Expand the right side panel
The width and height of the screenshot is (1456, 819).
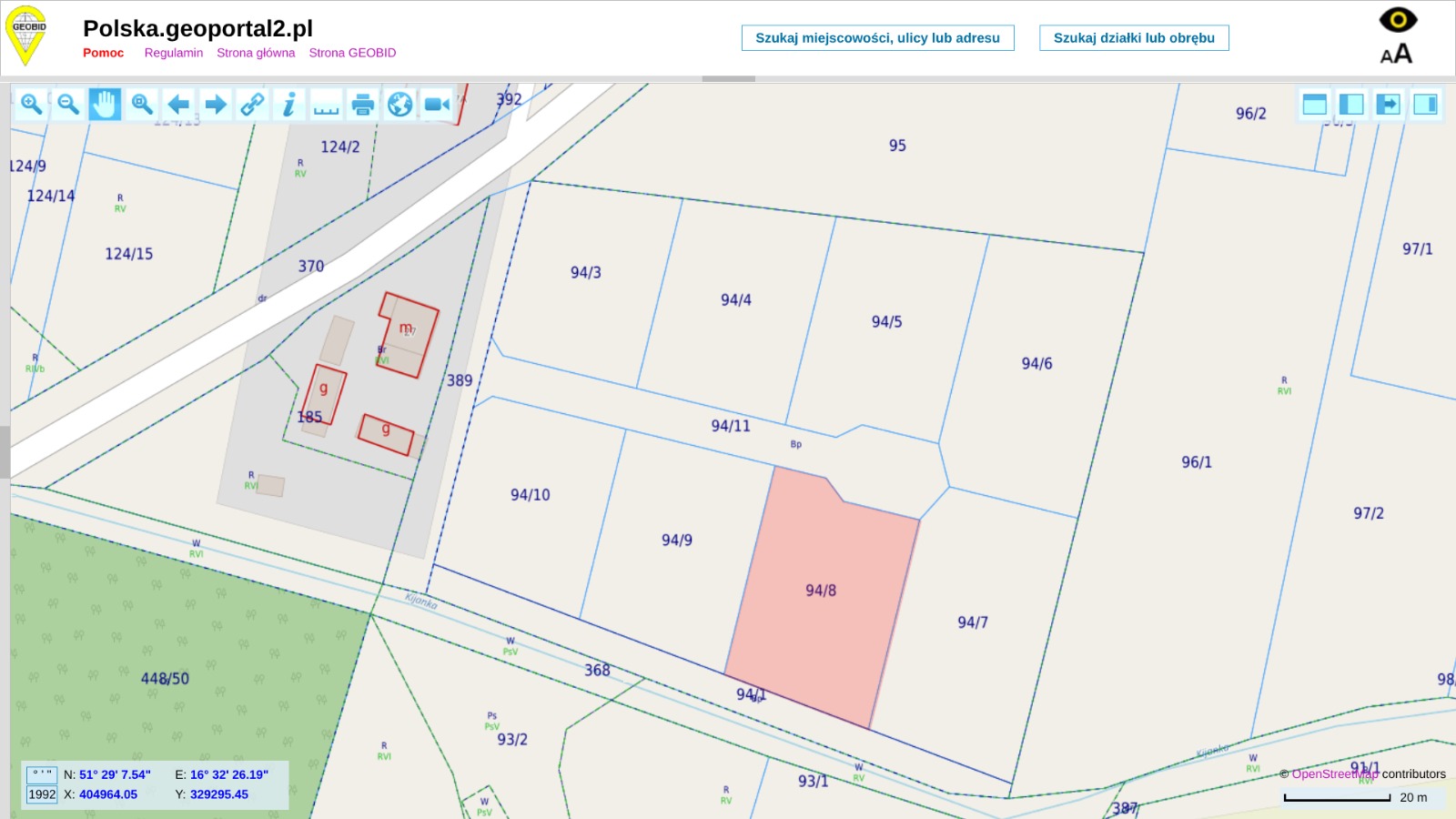pyautogui.click(x=1426, y=105)
